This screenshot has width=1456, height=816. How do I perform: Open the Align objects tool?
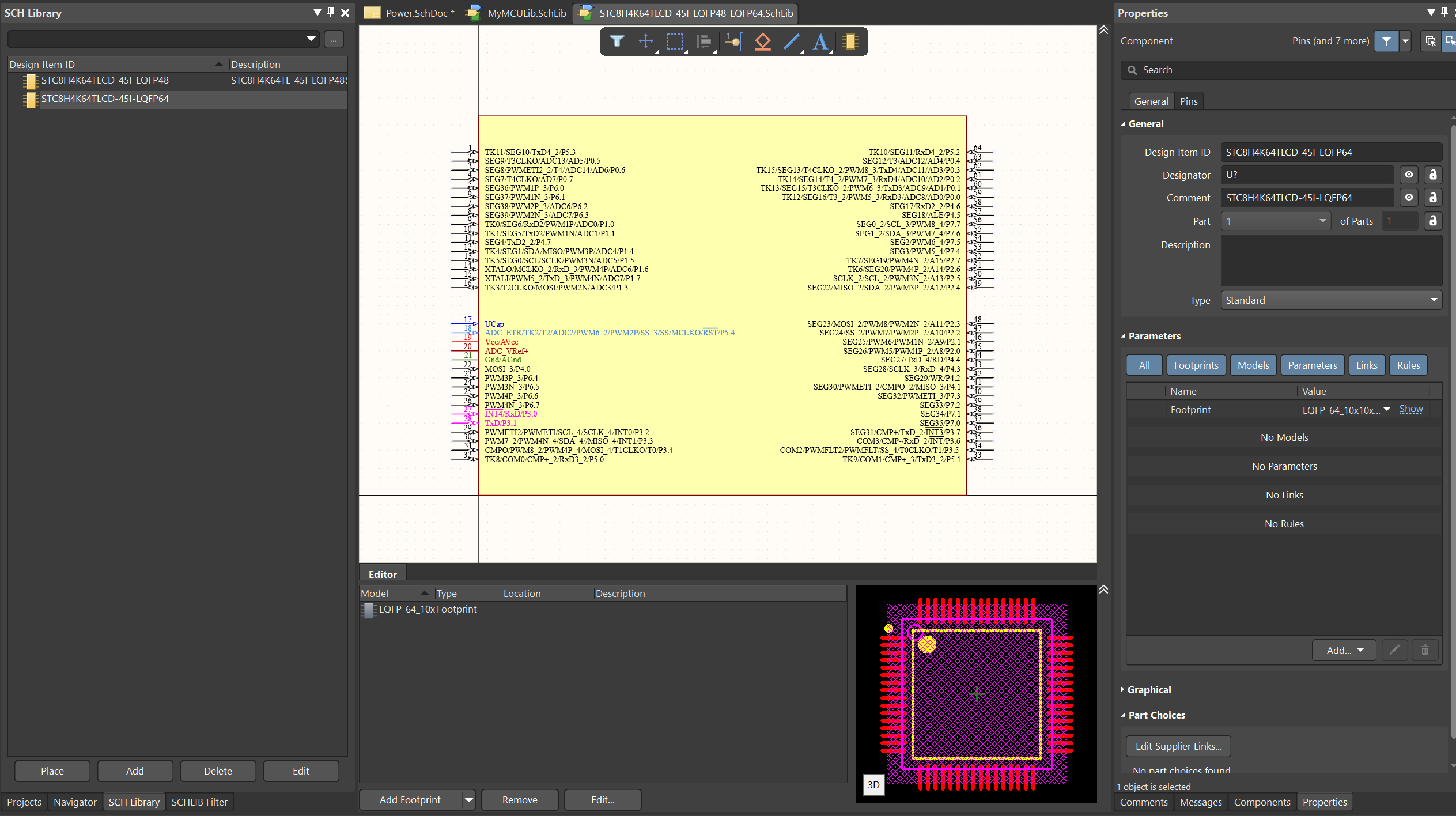[704, 41]
